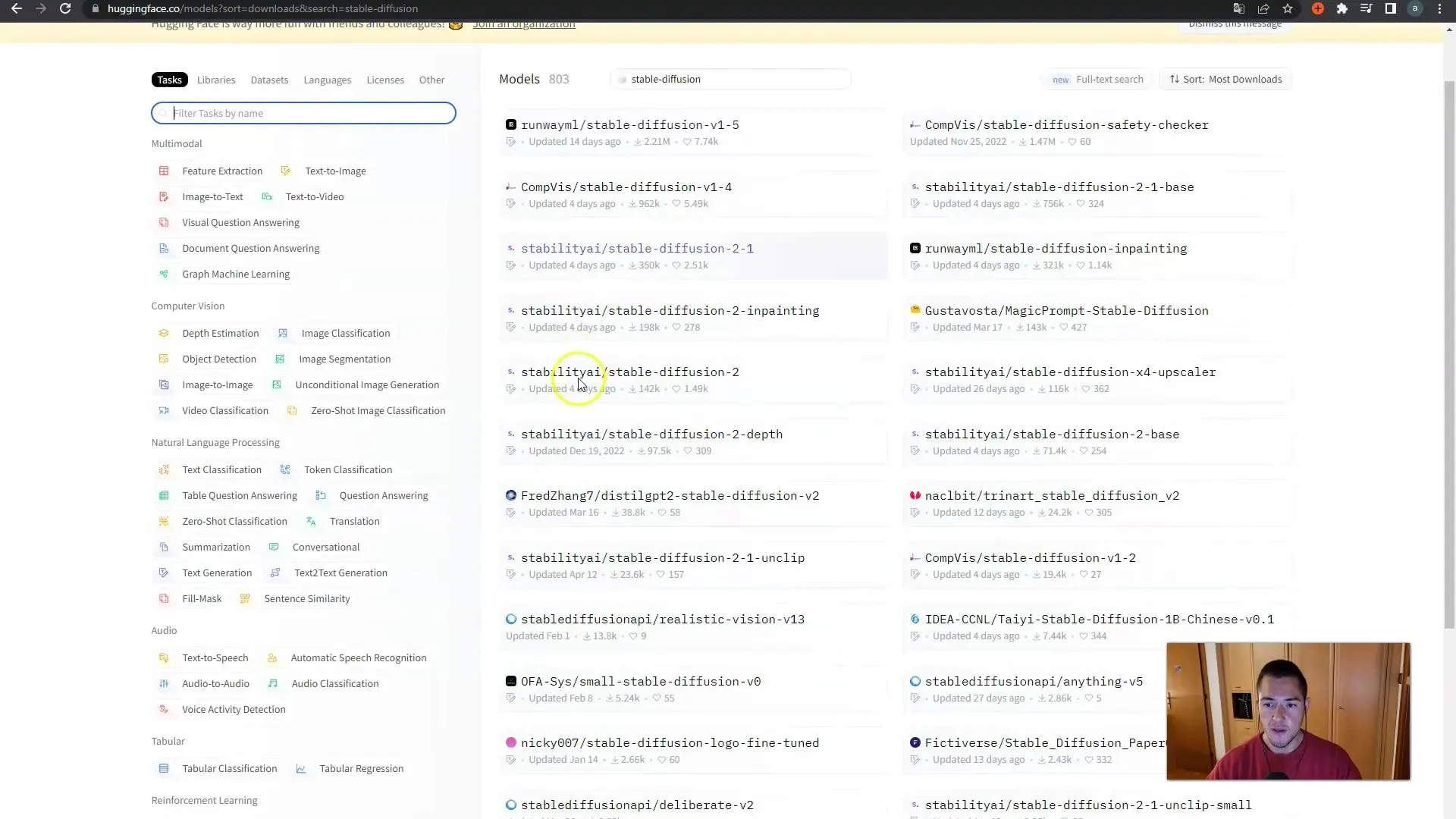The height and width of the screenshot is (819, 1456).
Task: Expand the Licenses filter options
Action: (385, 79)
